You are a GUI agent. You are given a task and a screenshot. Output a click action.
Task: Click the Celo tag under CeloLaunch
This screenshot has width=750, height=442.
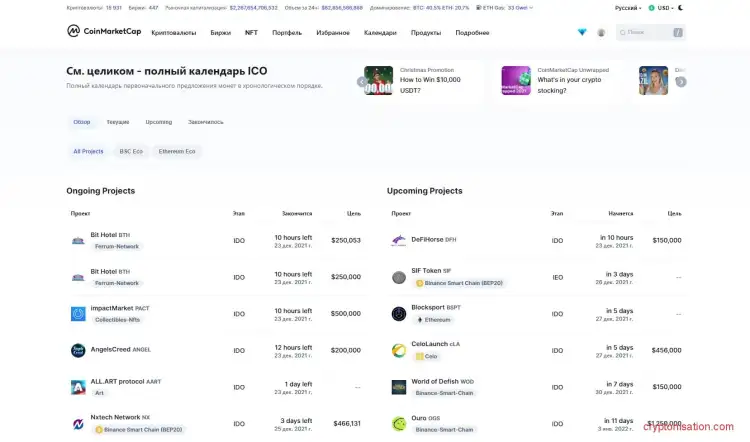coord(426,356)
